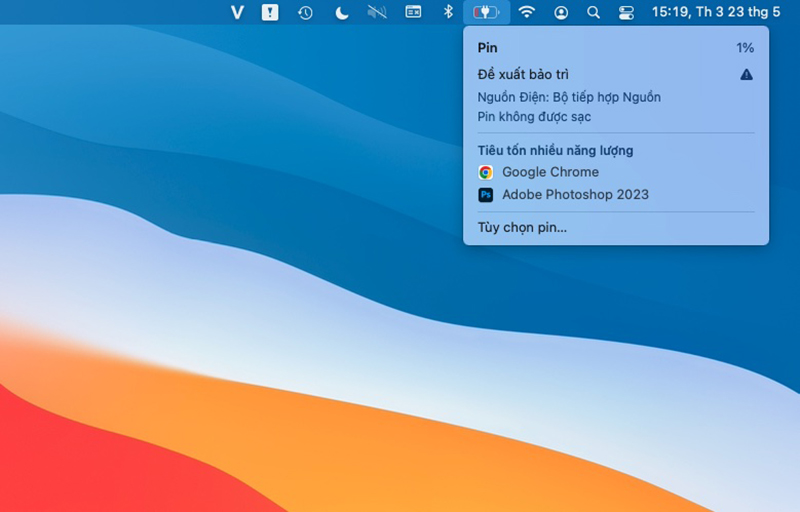This screenshot has width=800, height=512.
Task: Toggle Do Not Disturb moon icon
Action: (x=341, y=12)
